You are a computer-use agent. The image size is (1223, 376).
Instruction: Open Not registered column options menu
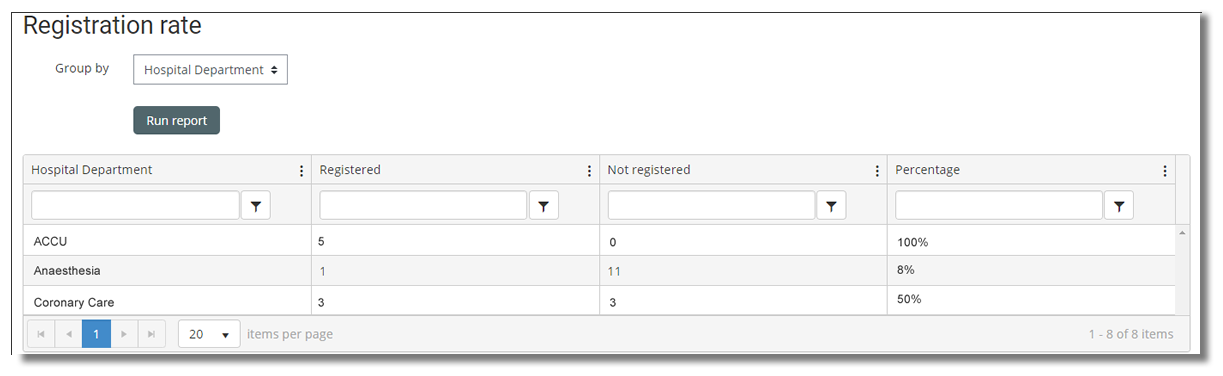(878, 171)
